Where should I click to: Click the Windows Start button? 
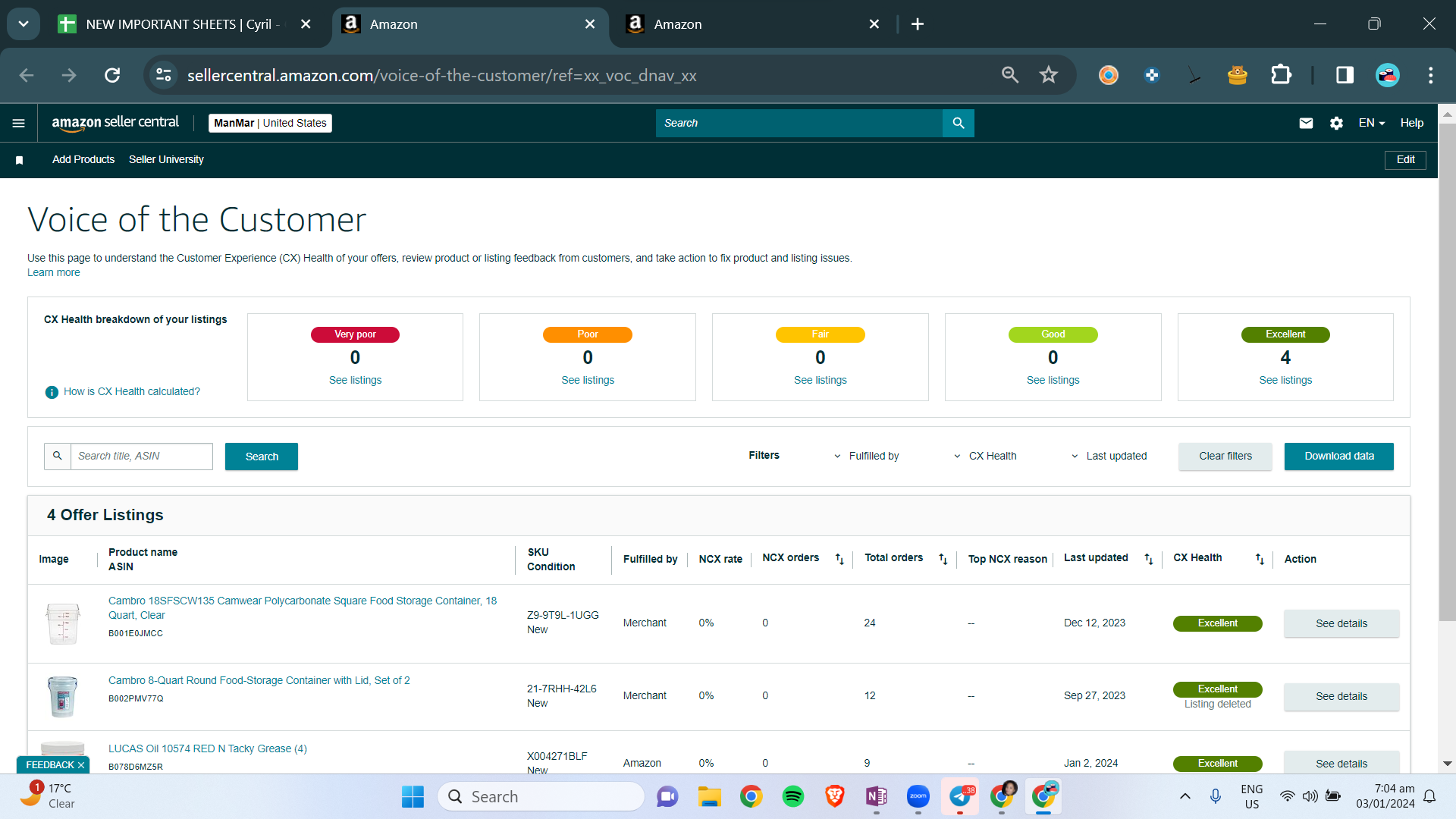coord(413,796)
